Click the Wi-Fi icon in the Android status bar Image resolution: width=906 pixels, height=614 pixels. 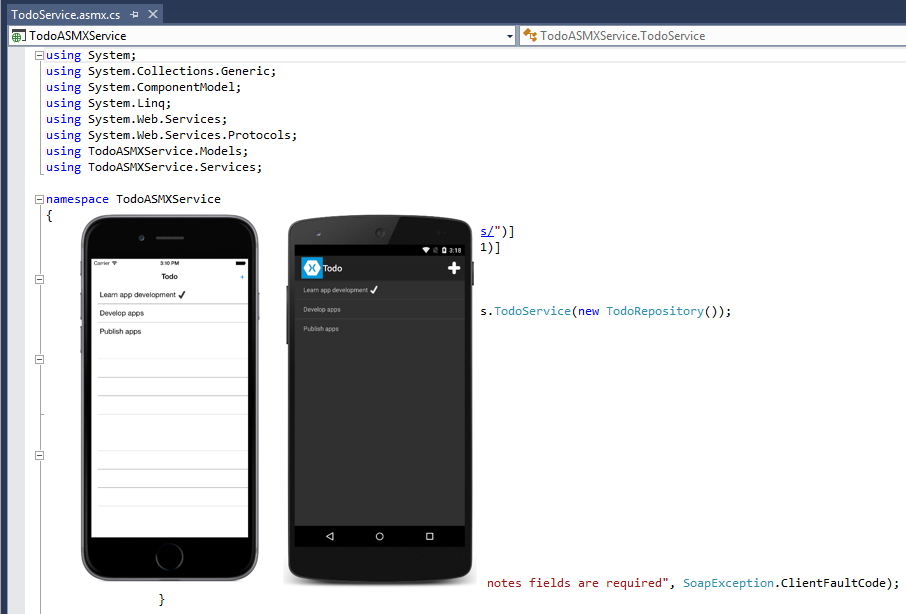tap(426, 249)
